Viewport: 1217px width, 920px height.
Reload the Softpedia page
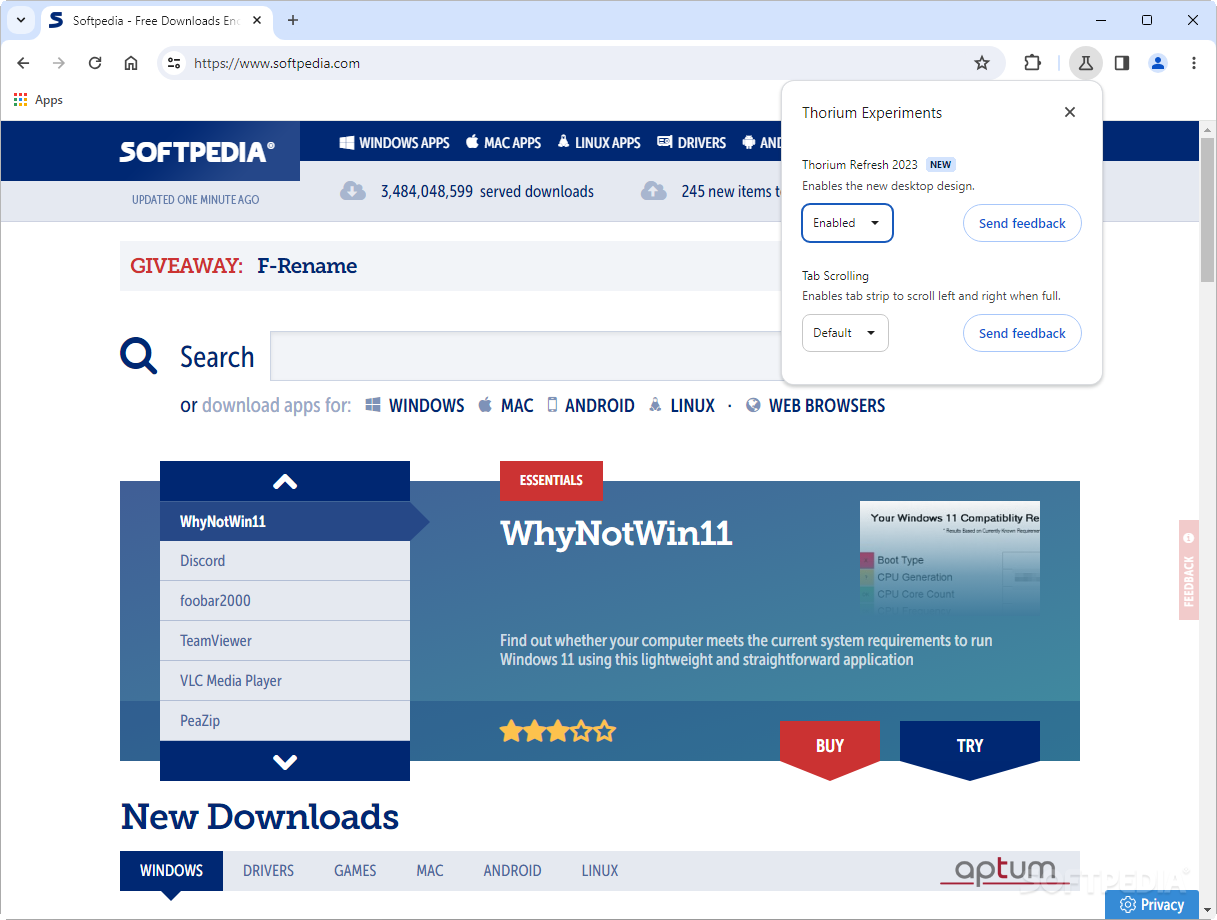coord(95,63)
